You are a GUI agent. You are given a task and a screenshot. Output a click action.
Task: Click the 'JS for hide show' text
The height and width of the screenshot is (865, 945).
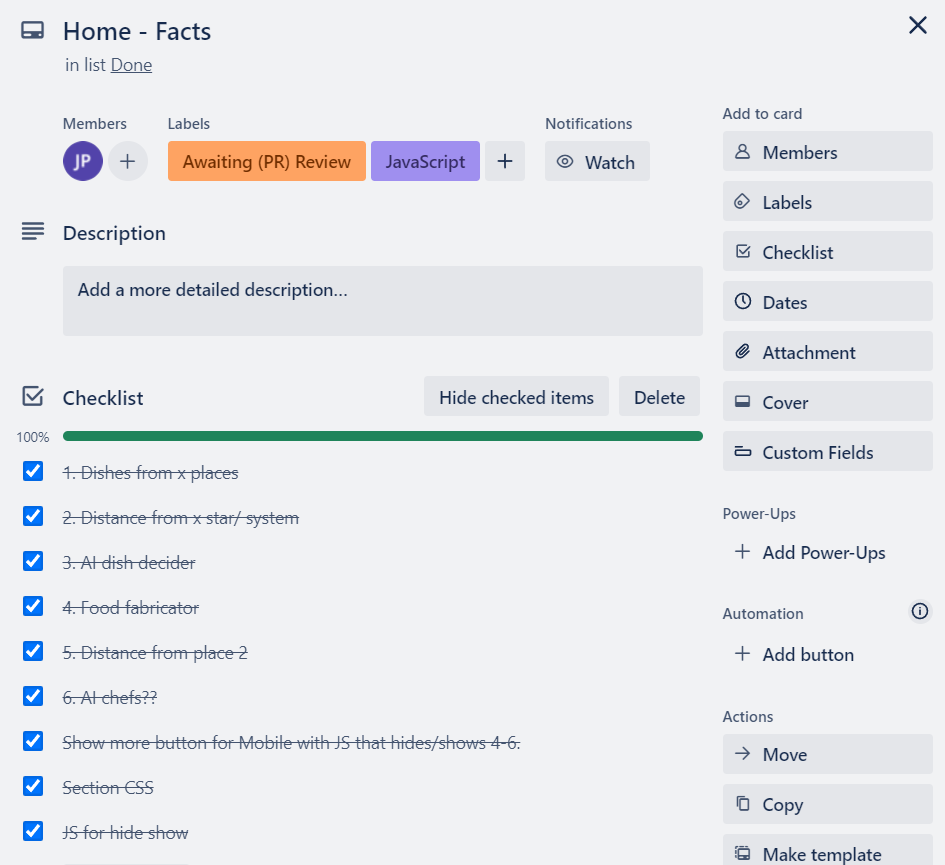pyautogui.click(x=125, y=833)
